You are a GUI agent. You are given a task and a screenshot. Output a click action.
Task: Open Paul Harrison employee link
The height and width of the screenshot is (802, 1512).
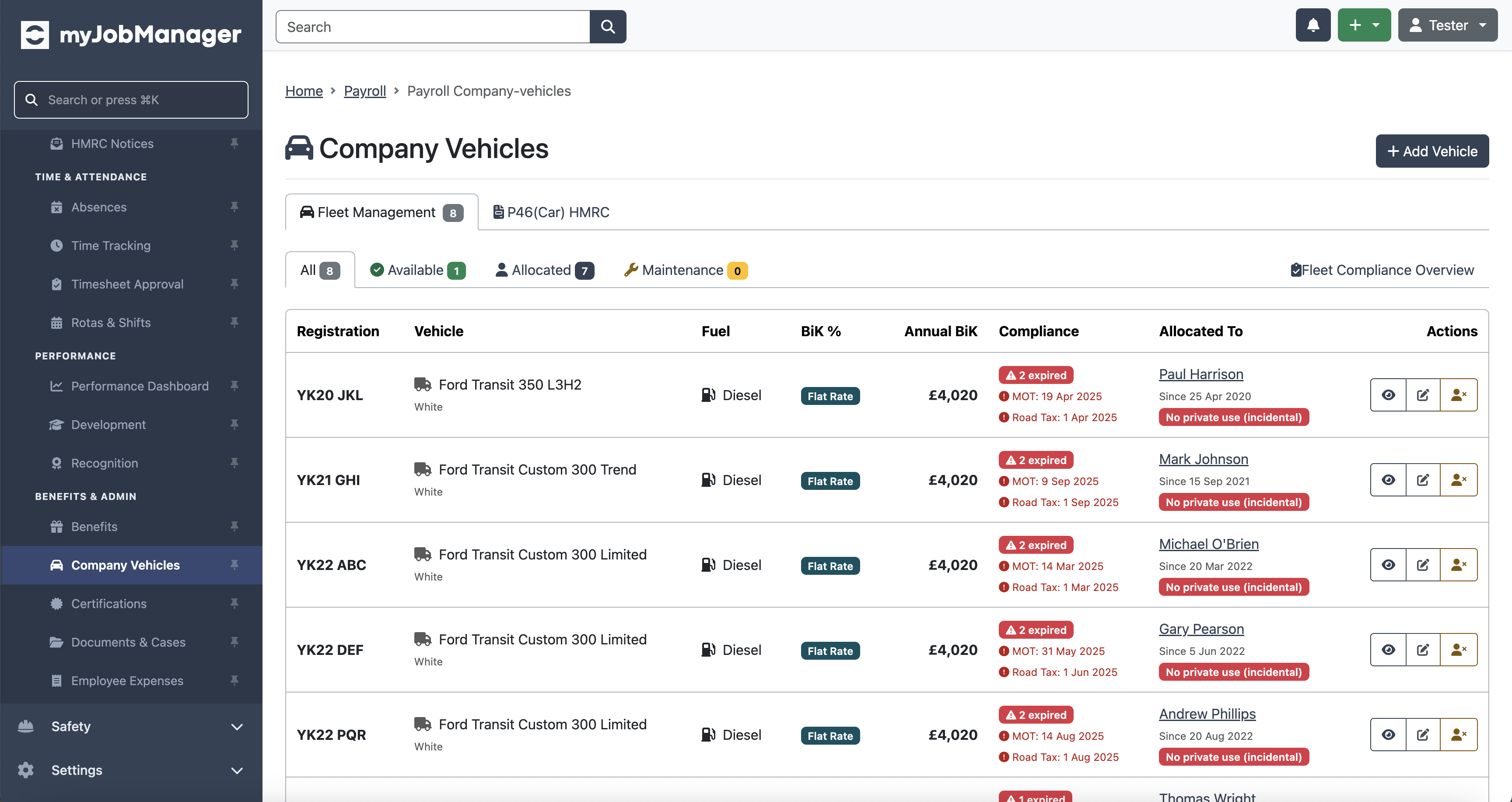pos(1201,374)
